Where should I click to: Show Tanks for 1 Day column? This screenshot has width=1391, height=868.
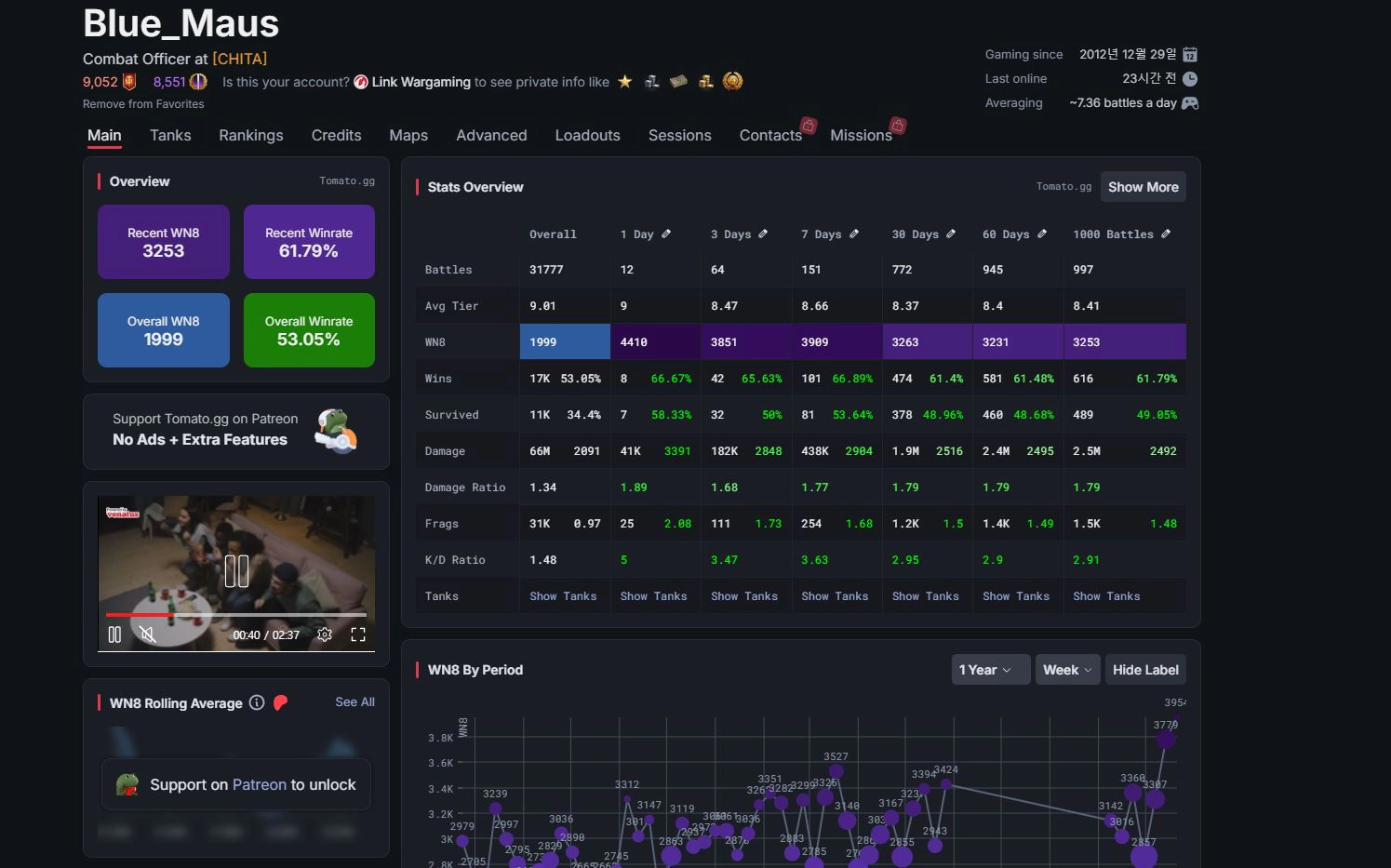pyautogui.click(x=654, y=596)
